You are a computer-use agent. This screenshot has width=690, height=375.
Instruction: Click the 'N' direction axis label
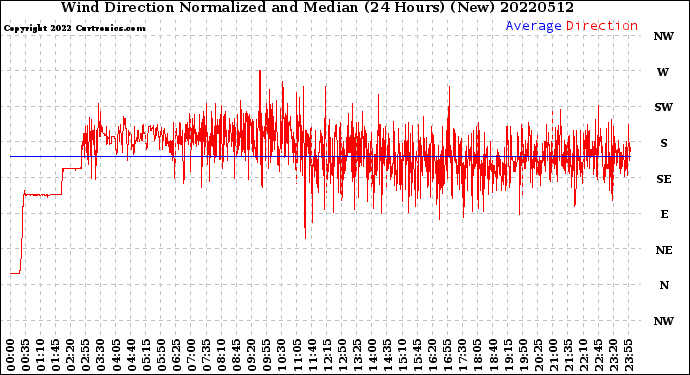coord(664,285)
